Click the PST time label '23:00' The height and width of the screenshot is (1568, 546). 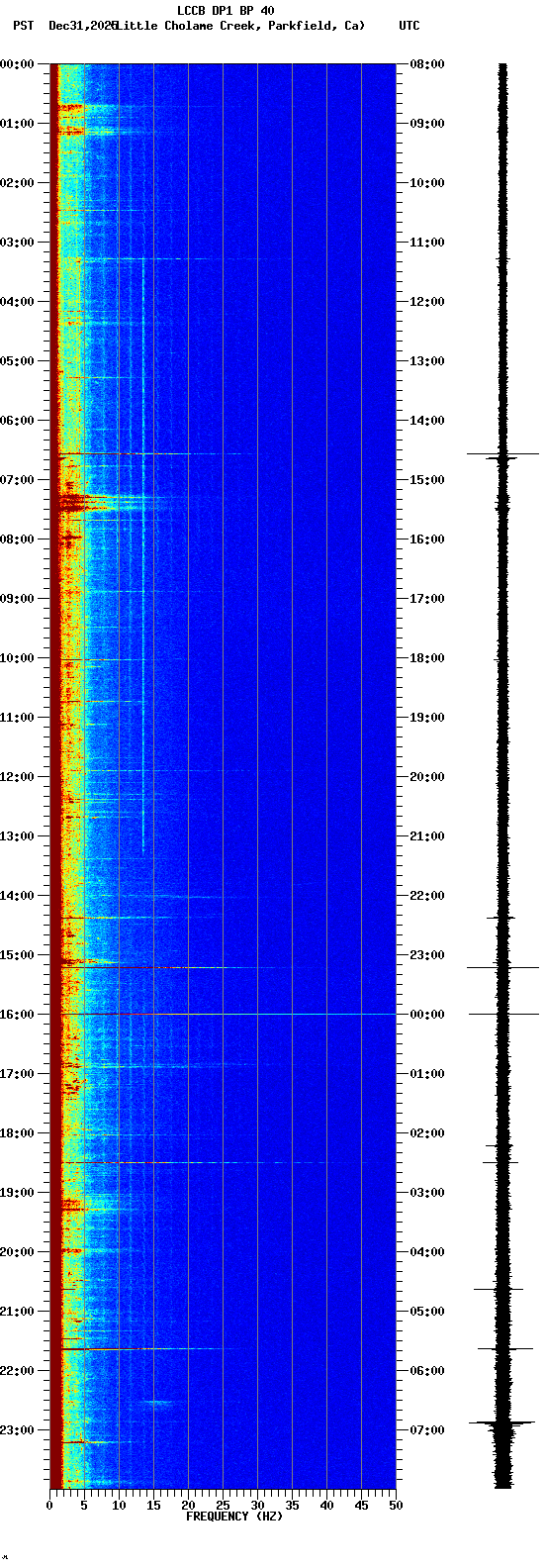[x=17, y=1430]
